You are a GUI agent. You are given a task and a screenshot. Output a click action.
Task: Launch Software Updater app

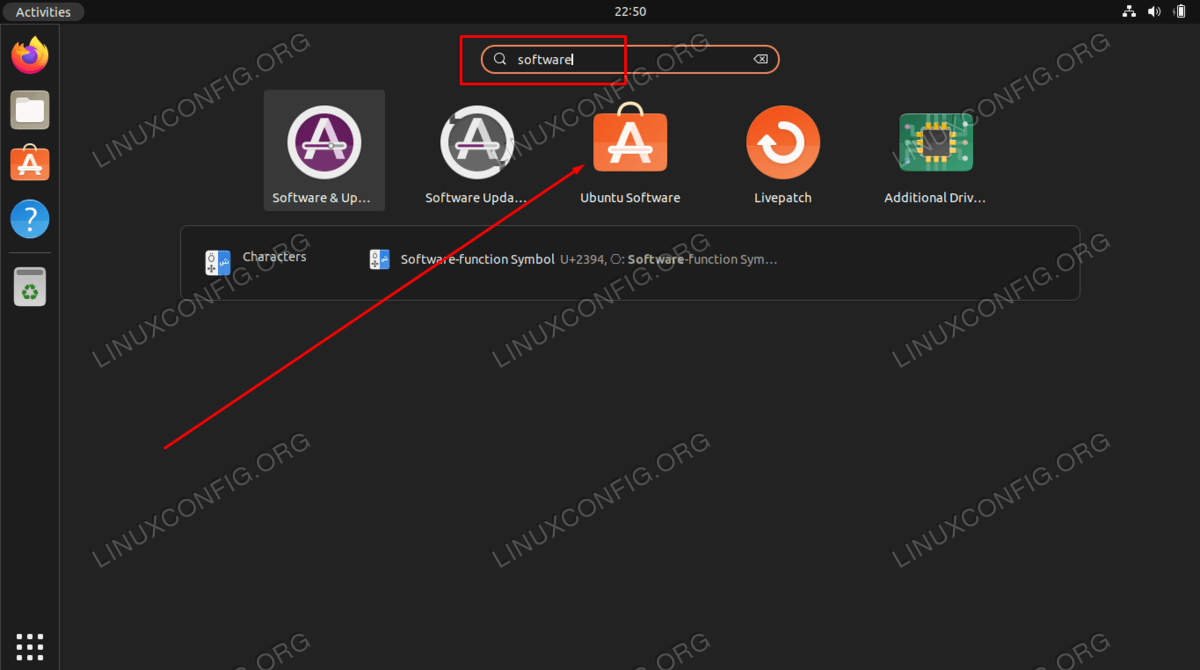point(477,150)
